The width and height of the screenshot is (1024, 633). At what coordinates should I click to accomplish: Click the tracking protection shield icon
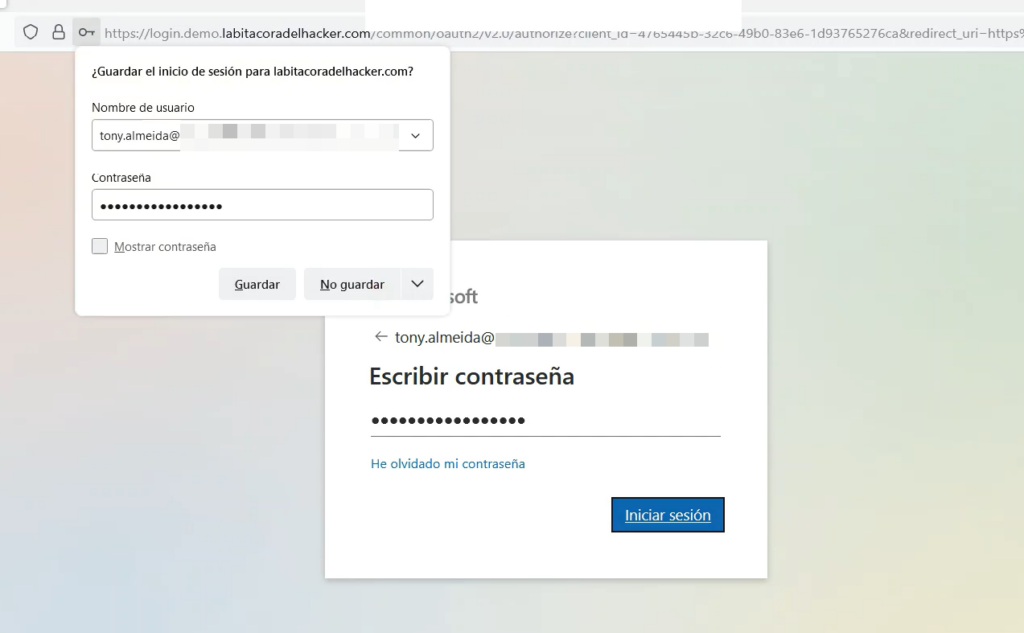31,32
